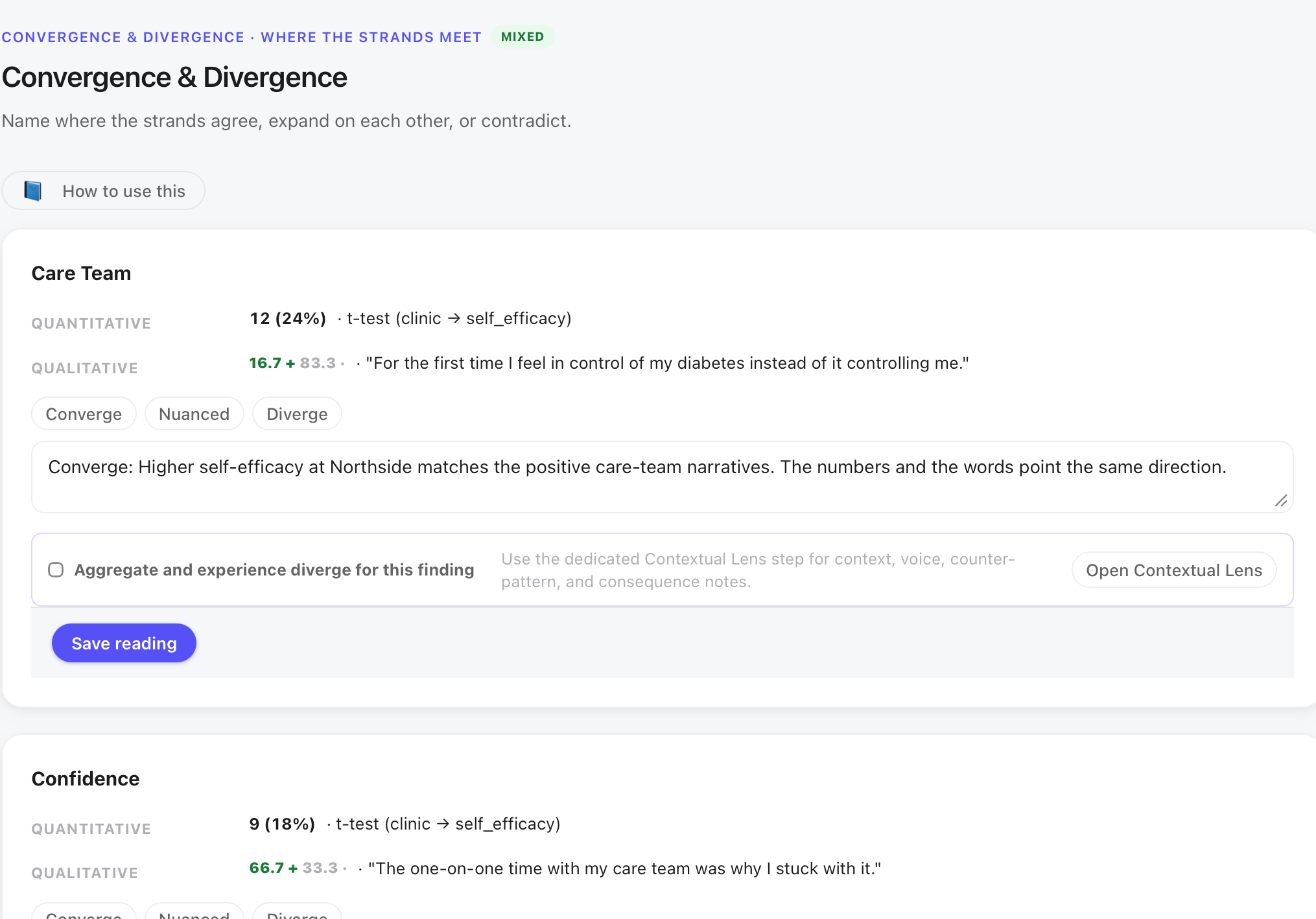Select the Nuanced pill under Care Team
Viewport: 1316px width, 919px height.
tap(194, 414)
